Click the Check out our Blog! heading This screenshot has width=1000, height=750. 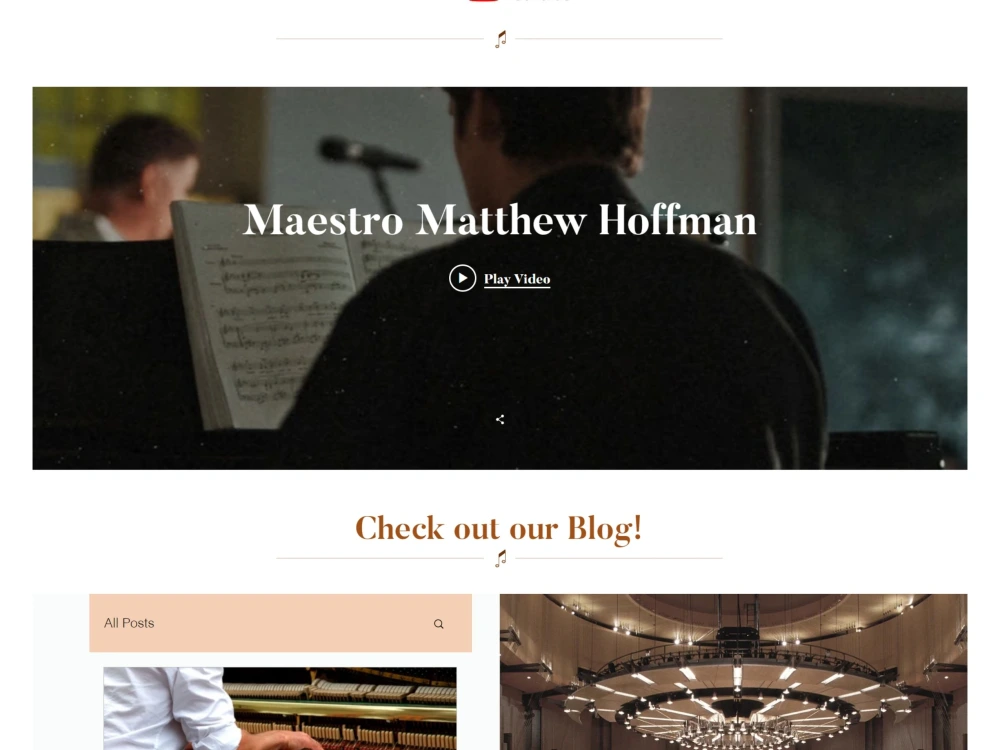pos(499,528)
